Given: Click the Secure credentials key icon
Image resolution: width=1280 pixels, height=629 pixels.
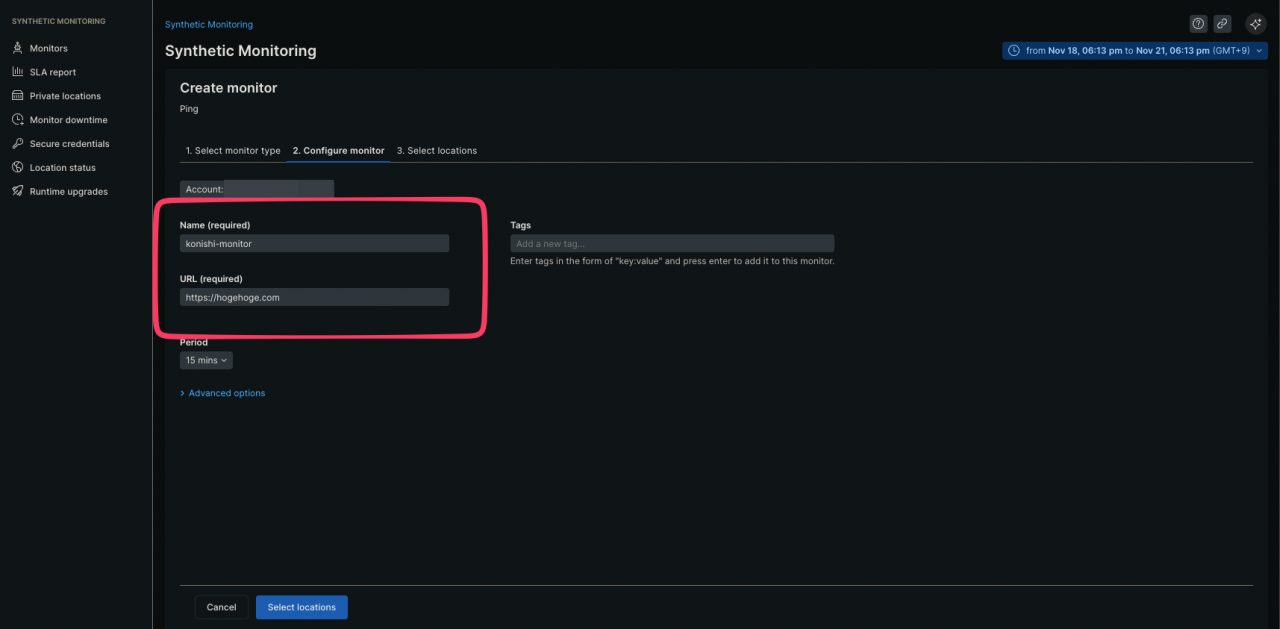Looking at the screenshot, I should [18, 144].
